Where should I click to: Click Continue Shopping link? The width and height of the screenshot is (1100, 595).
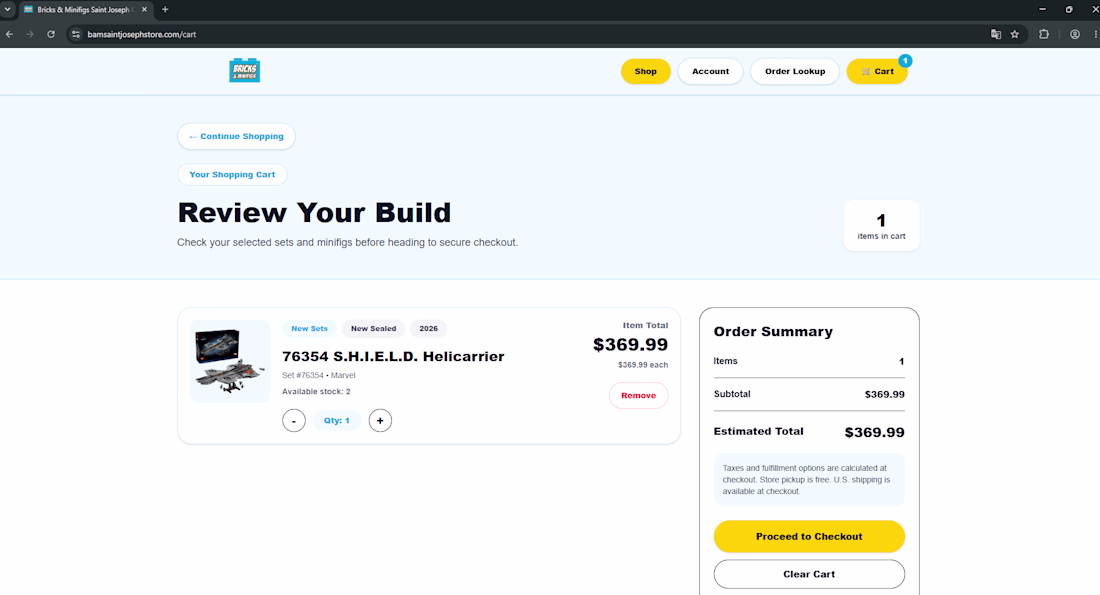point(236,136)
